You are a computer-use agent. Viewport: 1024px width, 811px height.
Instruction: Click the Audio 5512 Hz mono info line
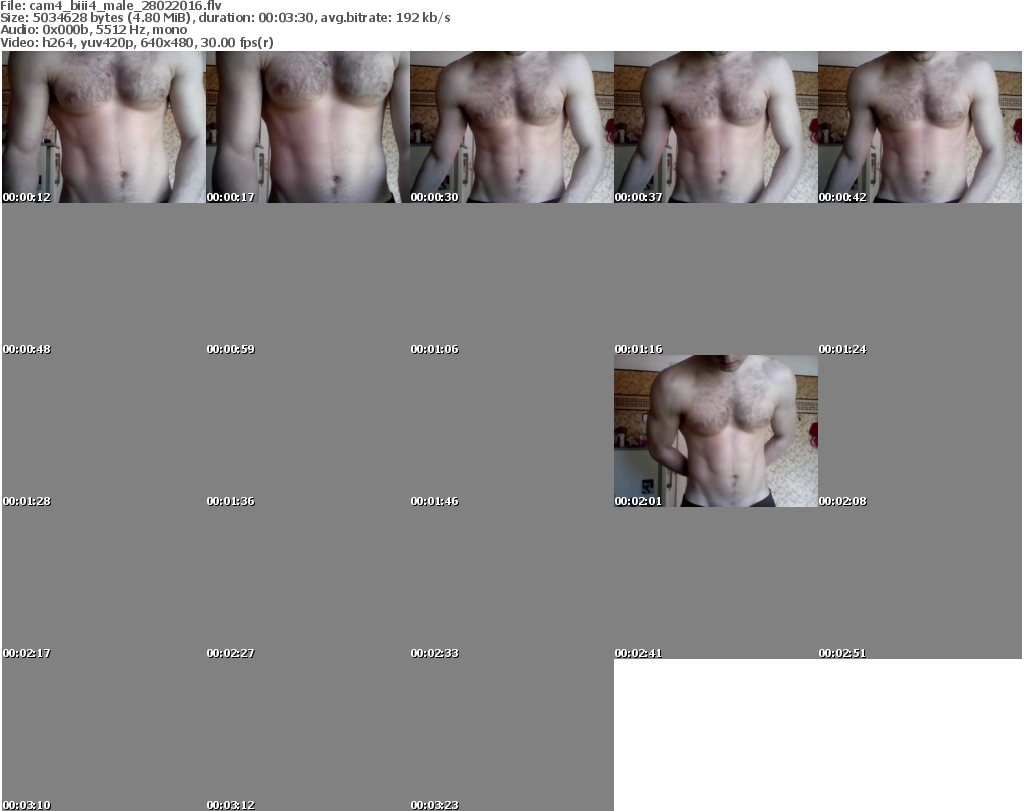[94, 30]
